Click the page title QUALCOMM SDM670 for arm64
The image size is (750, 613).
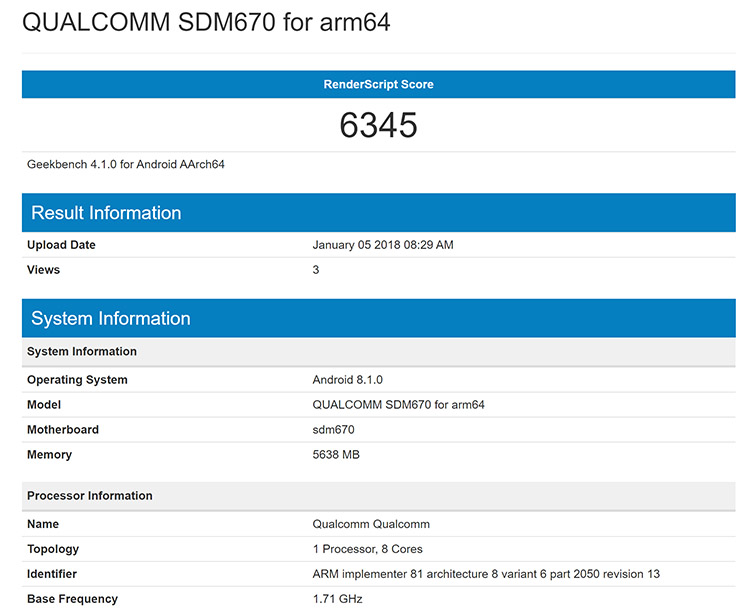pyautogui.click(x=206, y=22)
